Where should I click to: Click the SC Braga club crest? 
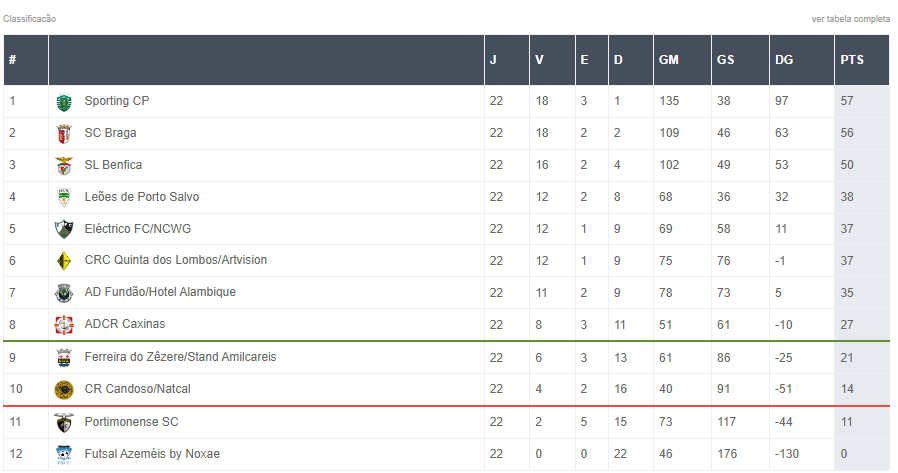[x=64, y=134]
